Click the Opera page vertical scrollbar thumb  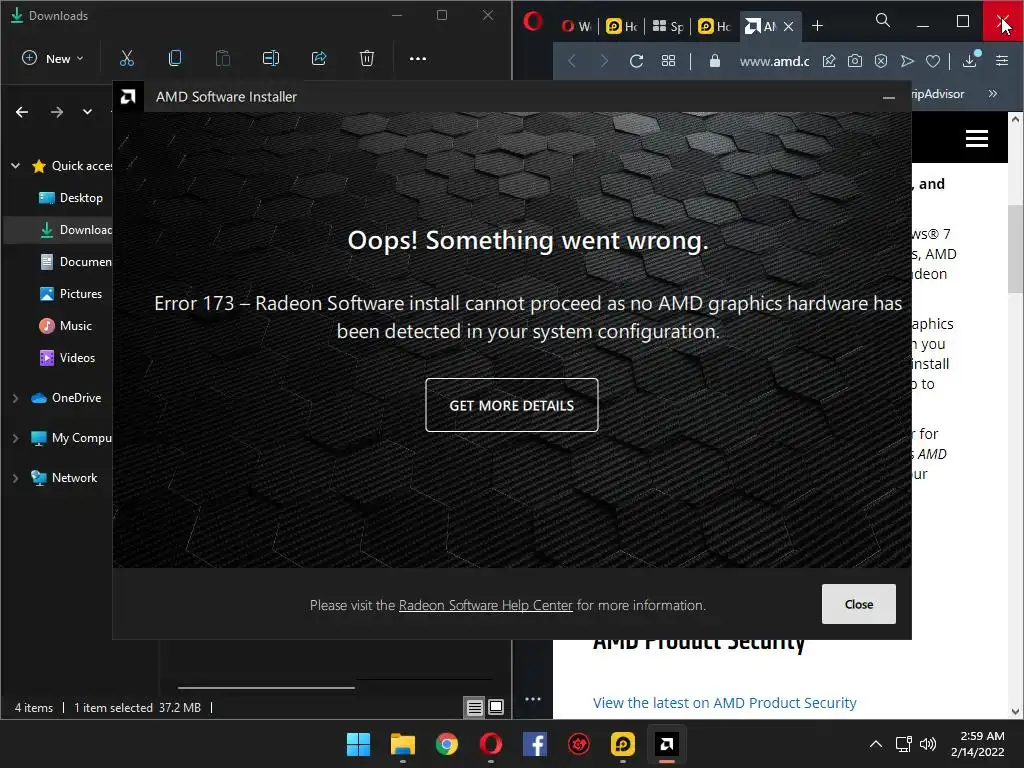click(x=1015, y=248)
